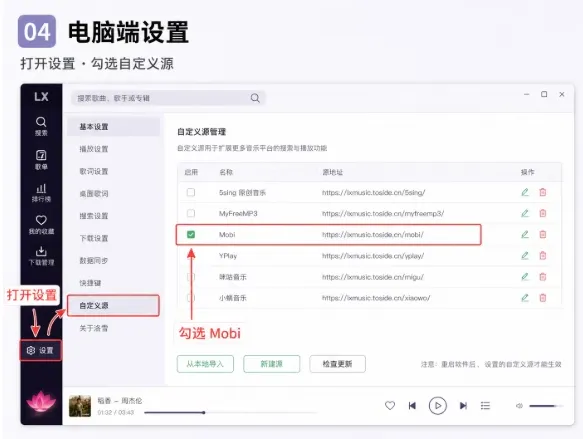Viewport: 583px width, 439px height.
Task: Minimize the LX Music window
Action: (526, 94)
